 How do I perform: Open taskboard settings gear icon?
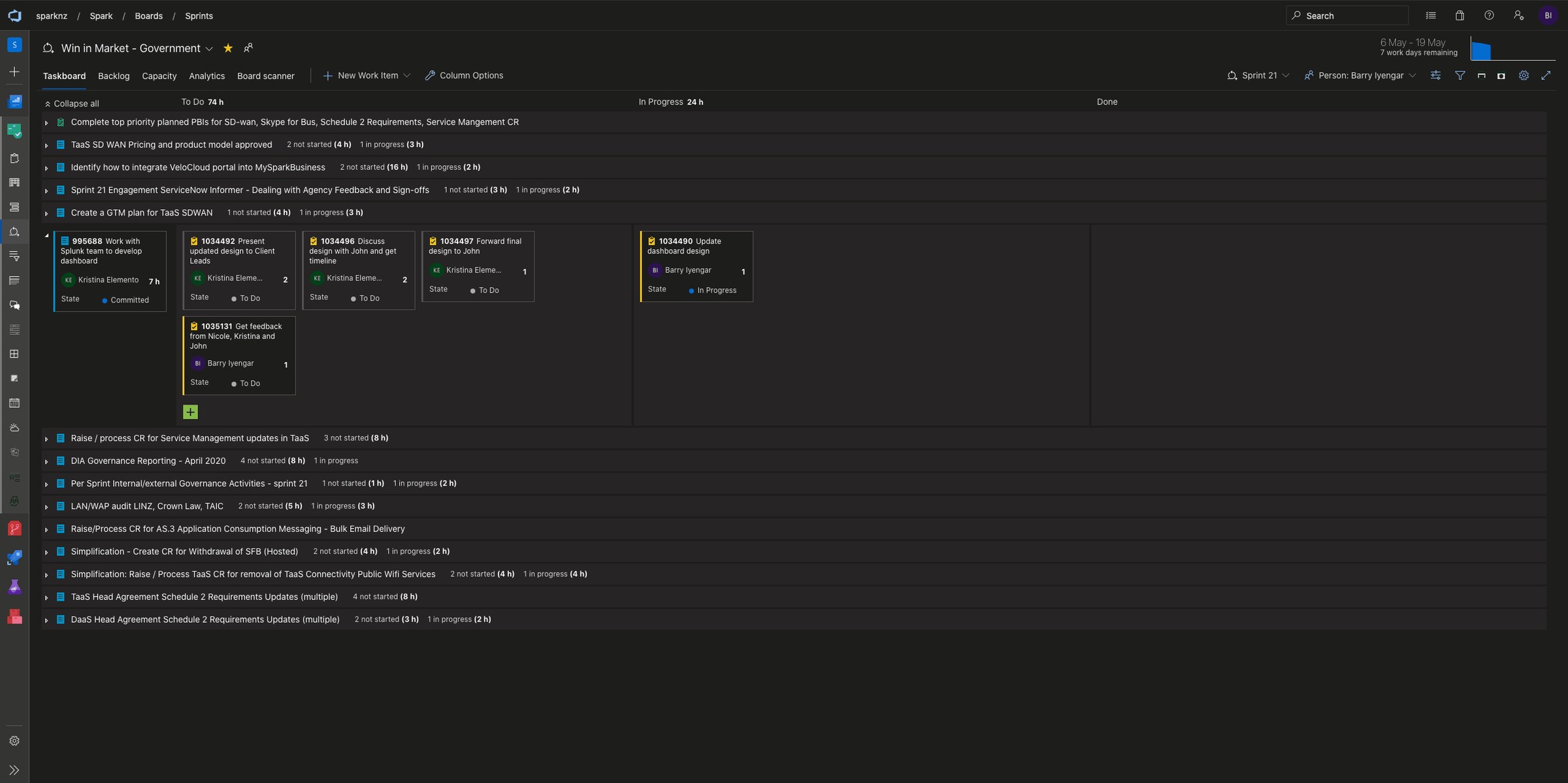coord(1524,76)
